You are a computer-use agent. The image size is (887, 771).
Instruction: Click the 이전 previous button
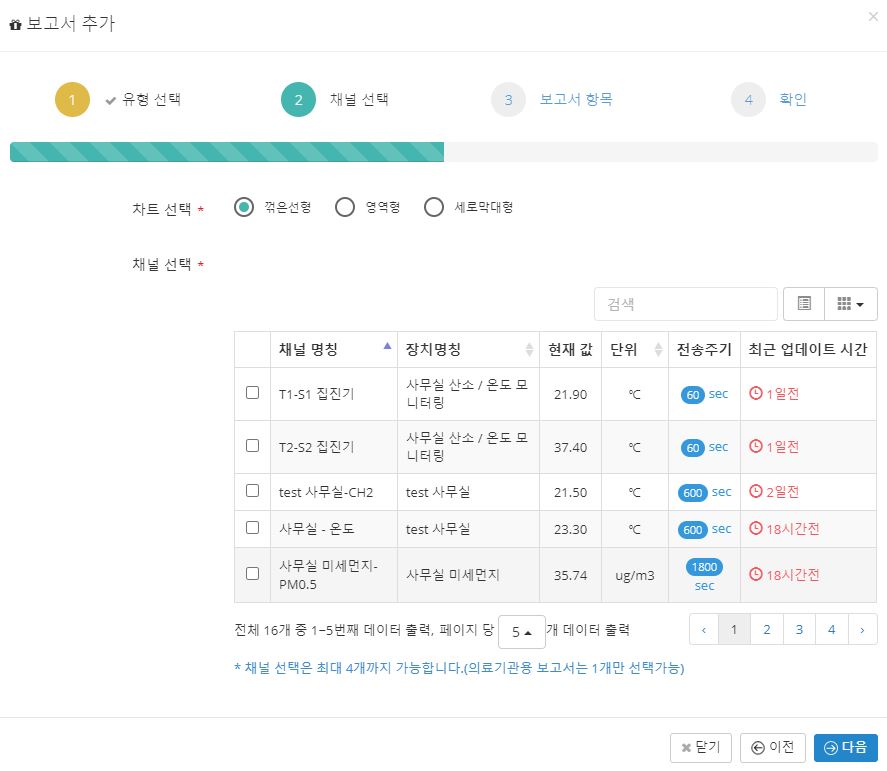(x=773, y=748)
